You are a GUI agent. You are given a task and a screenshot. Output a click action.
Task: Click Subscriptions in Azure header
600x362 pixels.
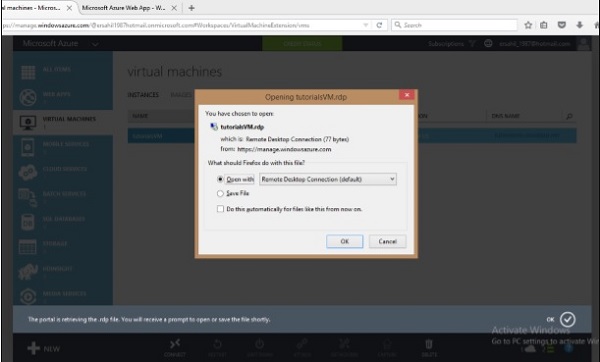[x=446, y=44]
